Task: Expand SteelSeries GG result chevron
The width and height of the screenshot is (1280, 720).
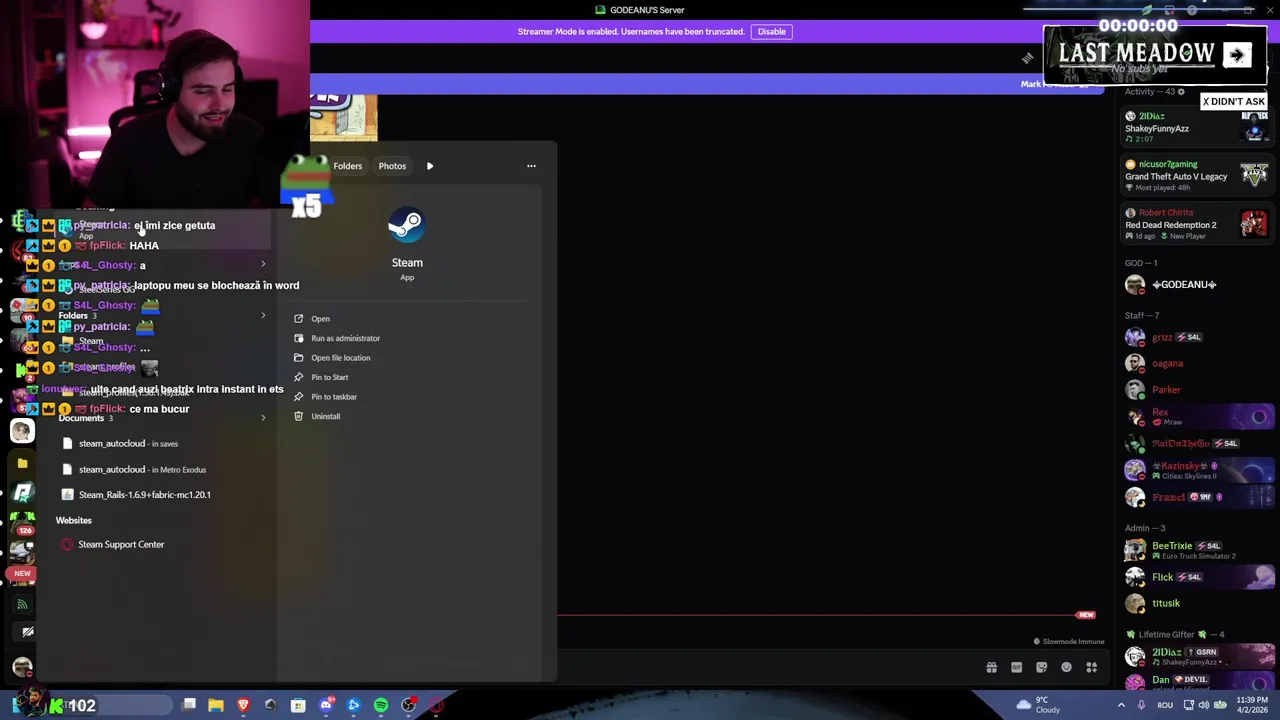Action: pos(263,265)
